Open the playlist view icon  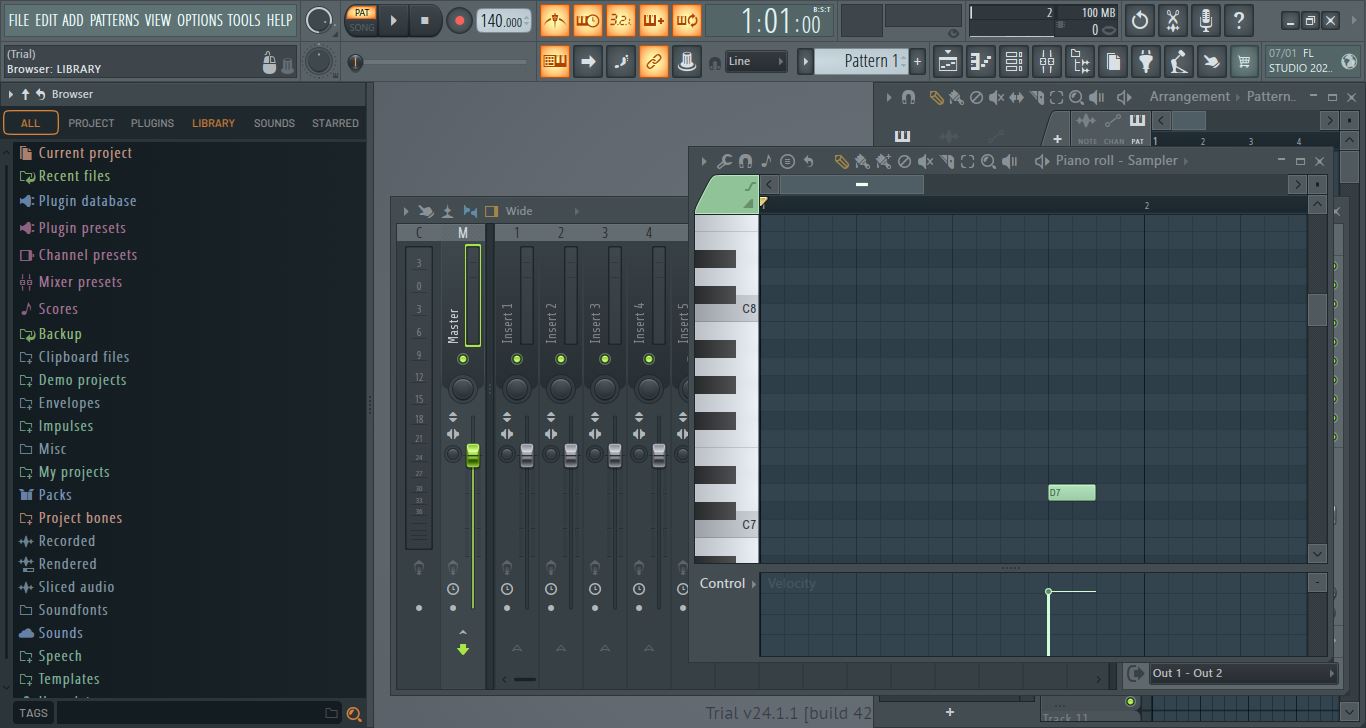948,61
